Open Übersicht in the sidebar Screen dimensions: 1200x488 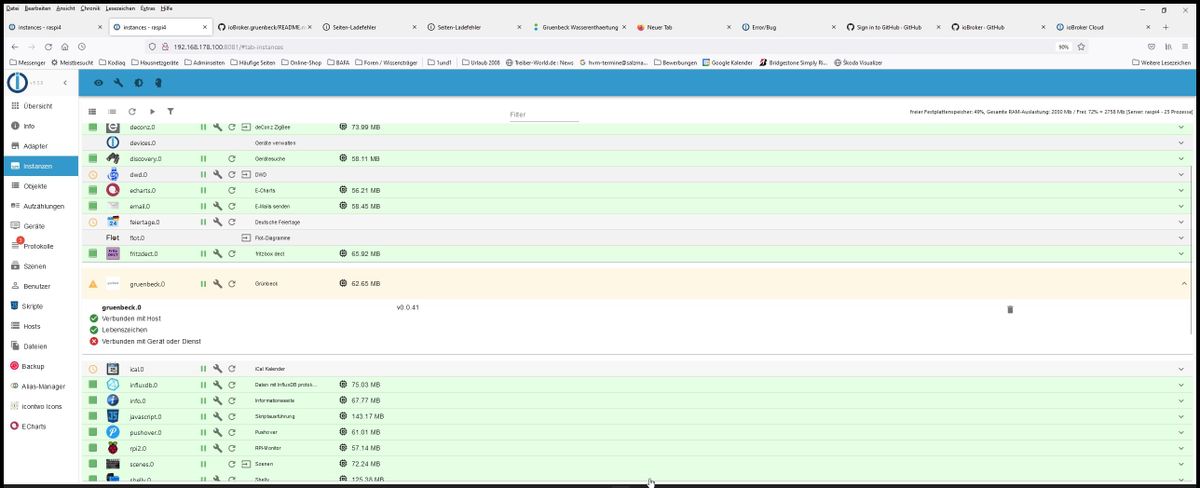pos(40,106)
